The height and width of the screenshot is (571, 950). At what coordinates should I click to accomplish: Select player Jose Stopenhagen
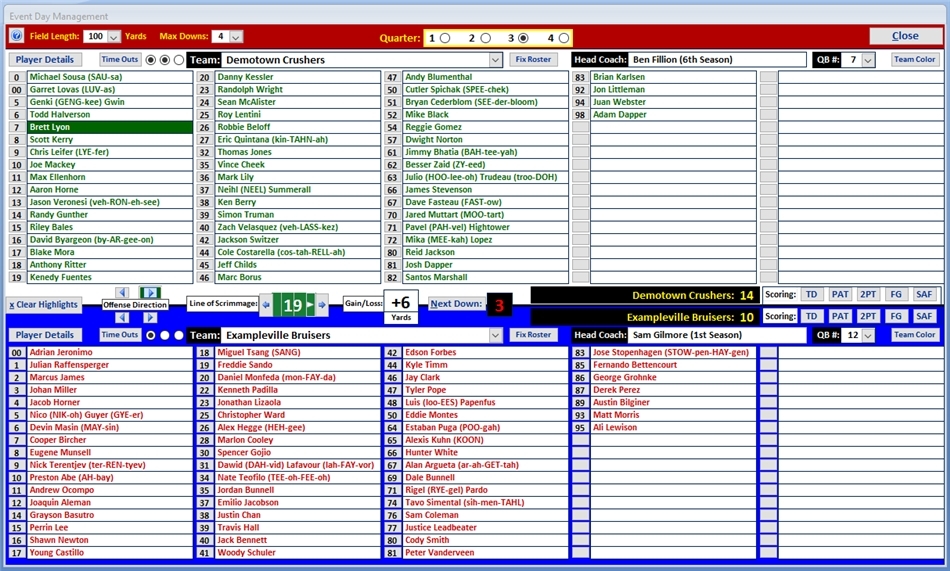(x=673, y=352)
